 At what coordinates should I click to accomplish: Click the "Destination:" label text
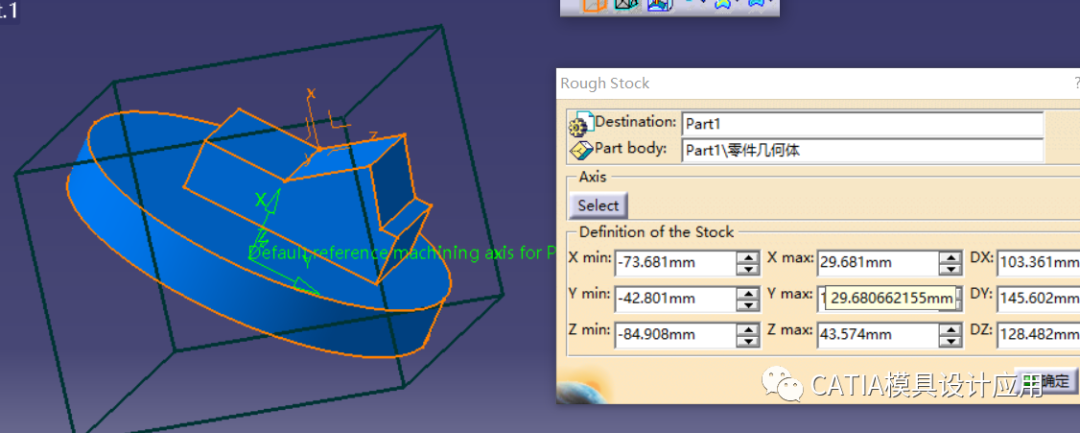(x=636, y=121)
